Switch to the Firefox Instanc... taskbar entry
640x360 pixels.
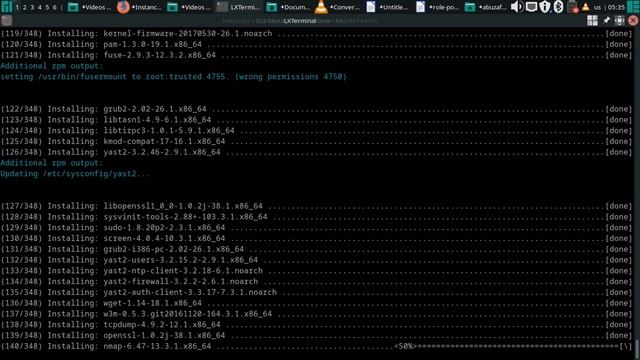139,7
